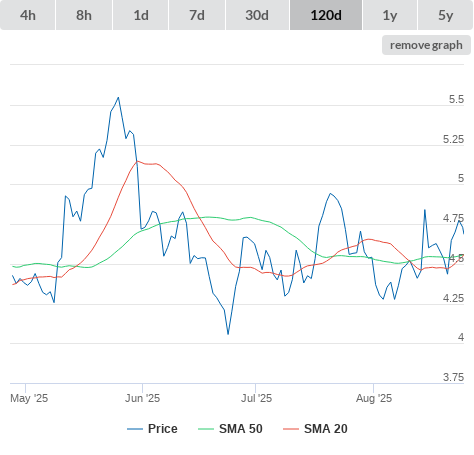Click the blue Price legend line marker
The width and height of the screenshot is (474, 455).
135,429
